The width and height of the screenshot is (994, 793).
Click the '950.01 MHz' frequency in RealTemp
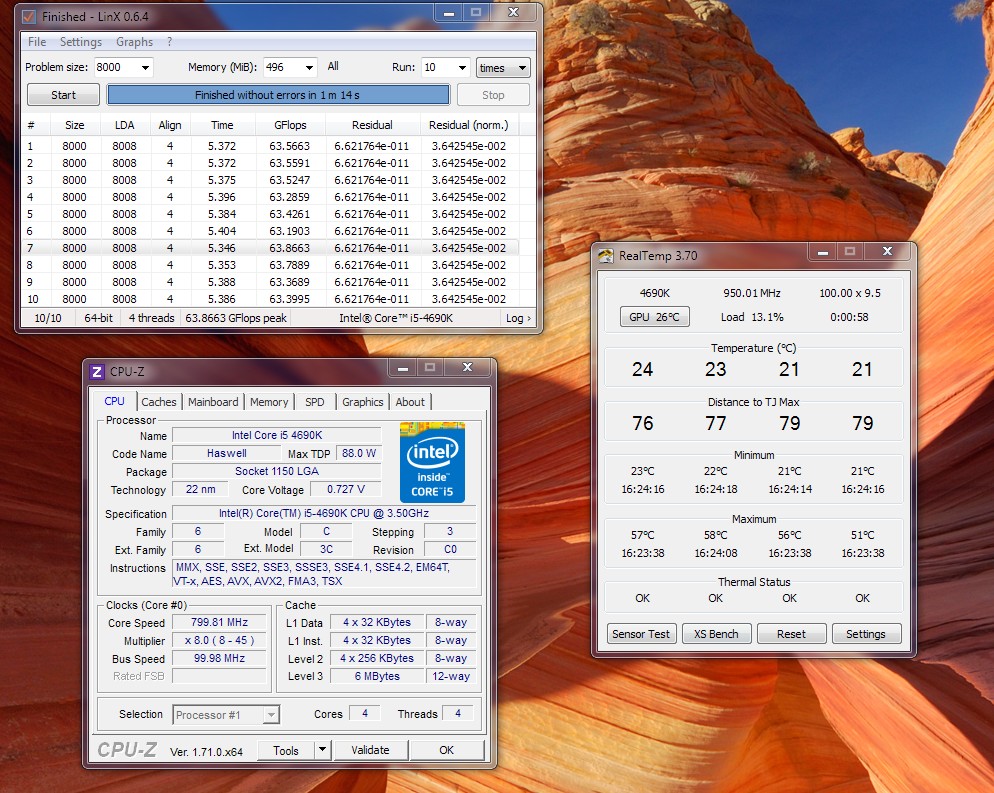tap(752, 293)
